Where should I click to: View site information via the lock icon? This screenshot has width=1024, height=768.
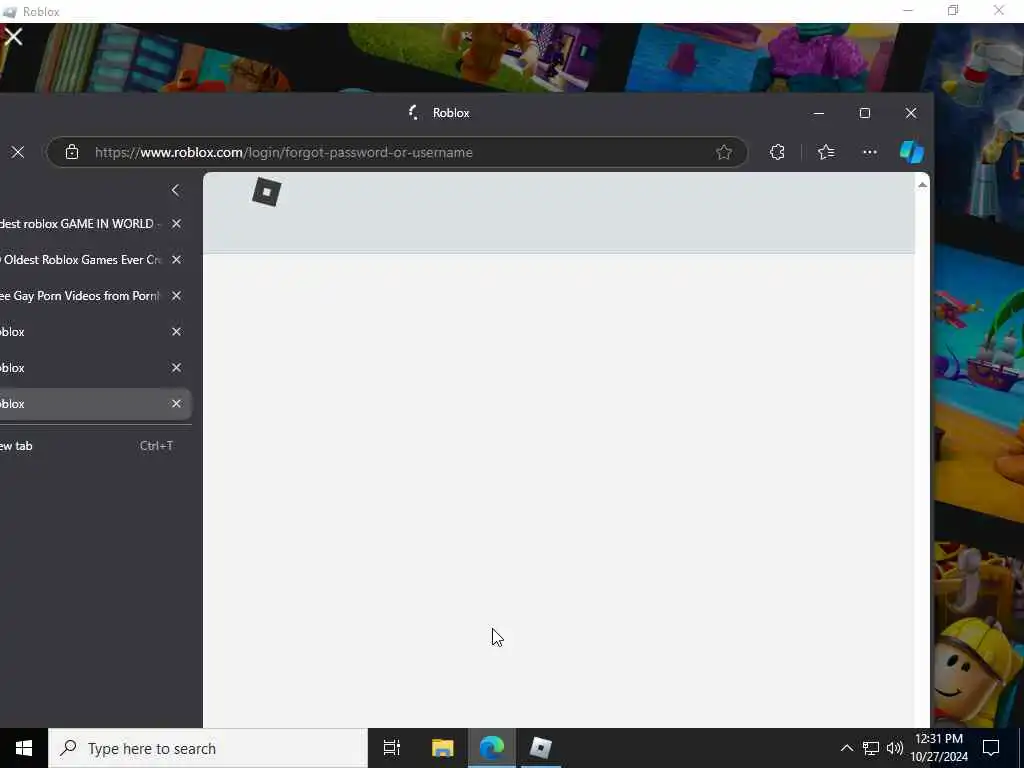tap(72, 152)
